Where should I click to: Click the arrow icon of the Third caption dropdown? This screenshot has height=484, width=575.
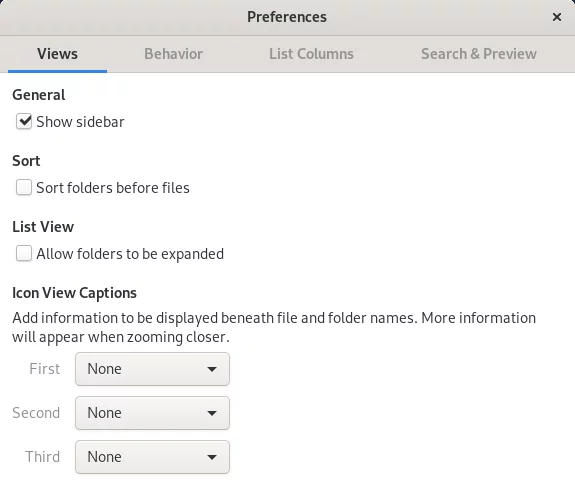tap(212, 457)
